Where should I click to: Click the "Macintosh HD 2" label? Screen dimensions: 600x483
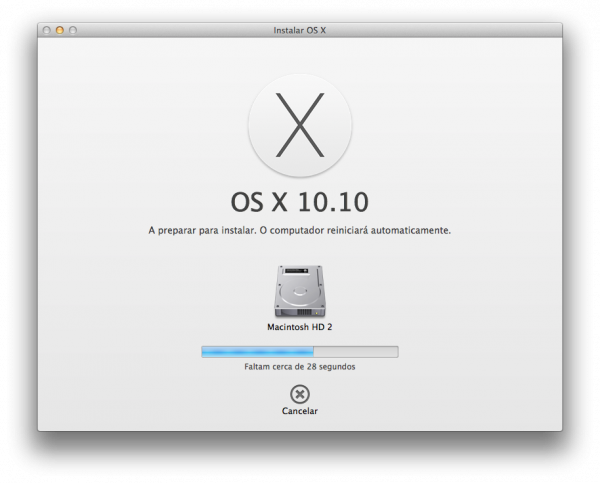click(x=300, y=327)
